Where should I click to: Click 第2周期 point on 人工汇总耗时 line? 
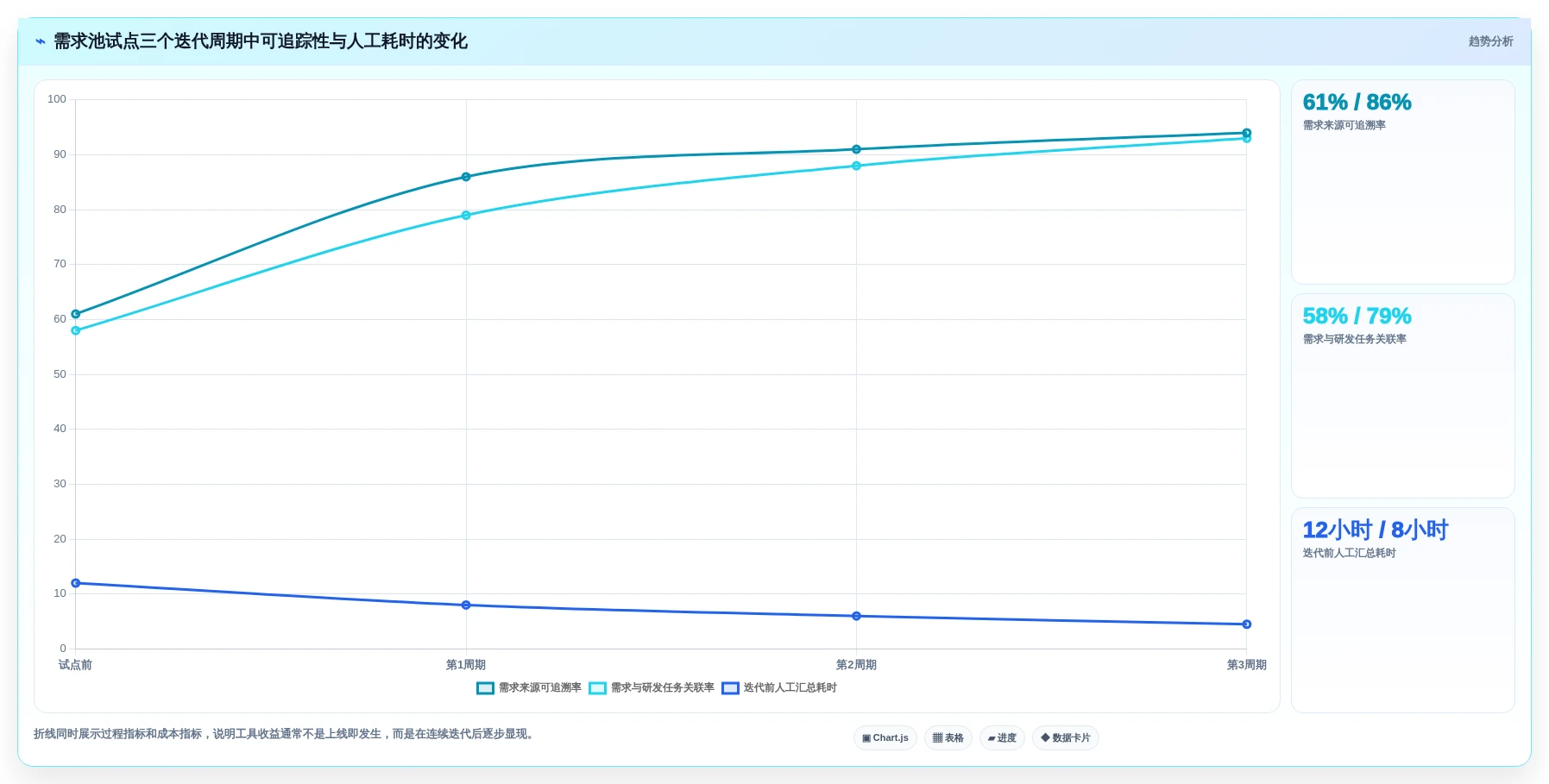[x=856, y=616]
